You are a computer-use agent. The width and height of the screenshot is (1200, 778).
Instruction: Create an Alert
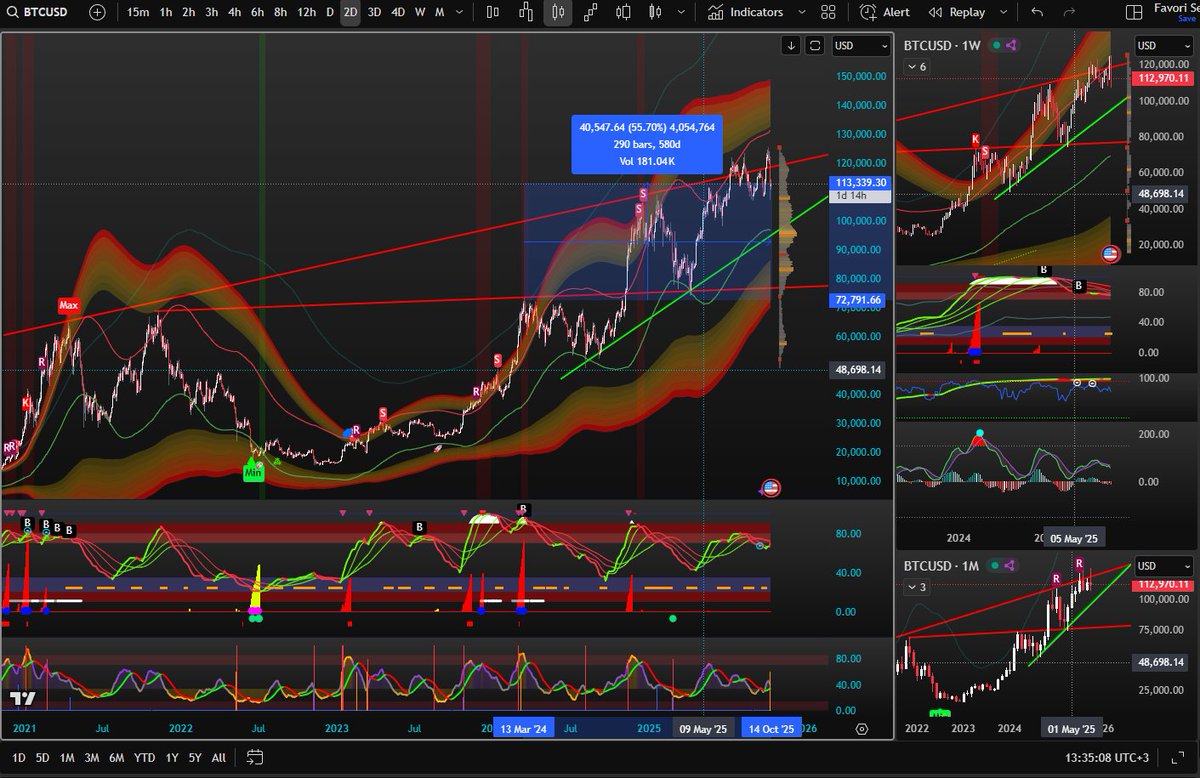[x=885, y=12]
